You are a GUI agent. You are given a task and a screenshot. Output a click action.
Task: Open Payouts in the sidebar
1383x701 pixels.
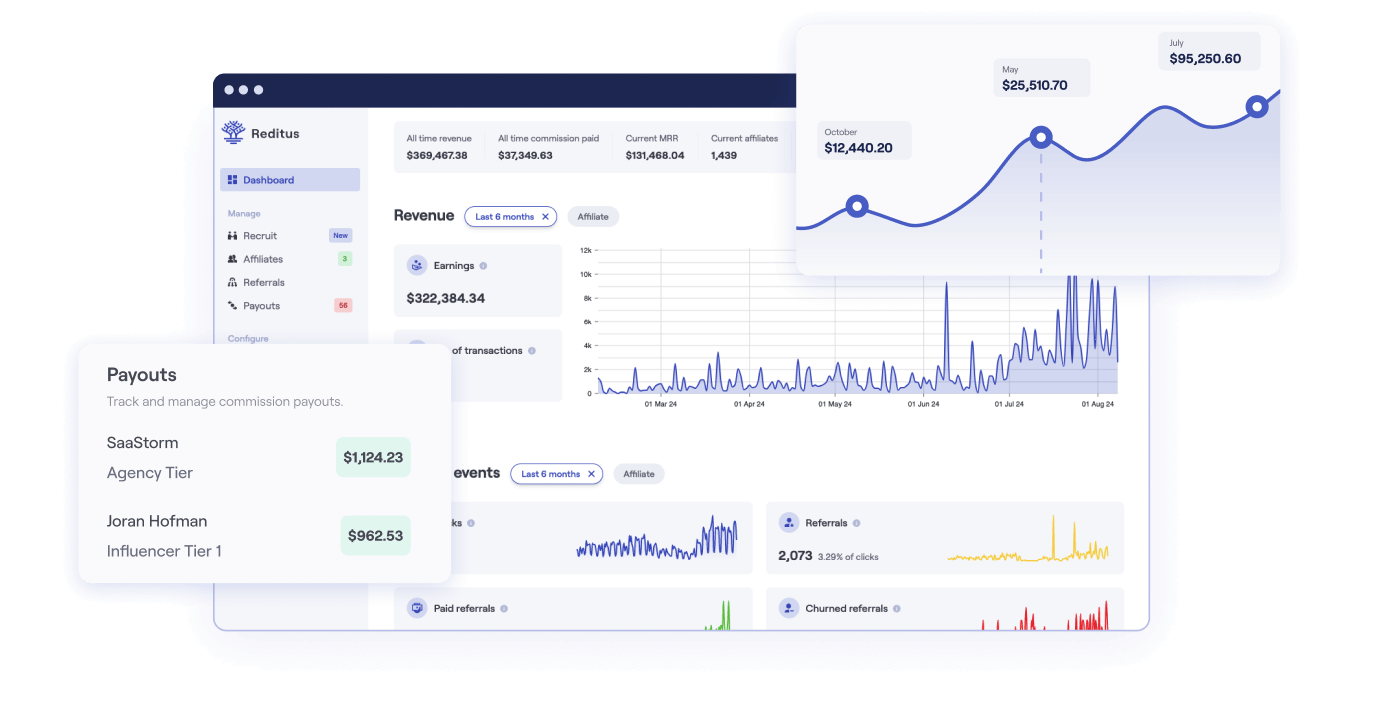tap(261, 306)
